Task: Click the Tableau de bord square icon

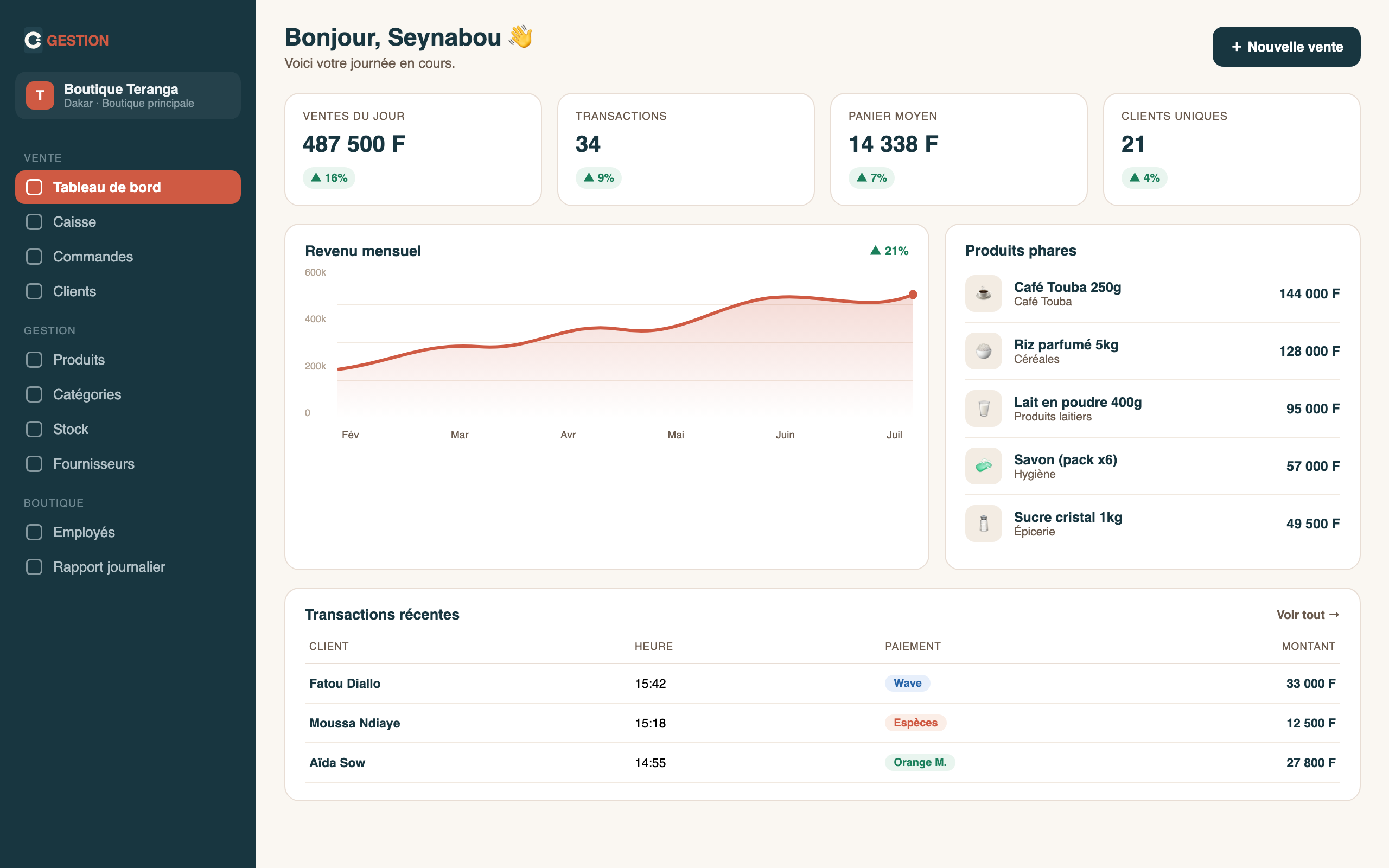Action: point(34,187)
